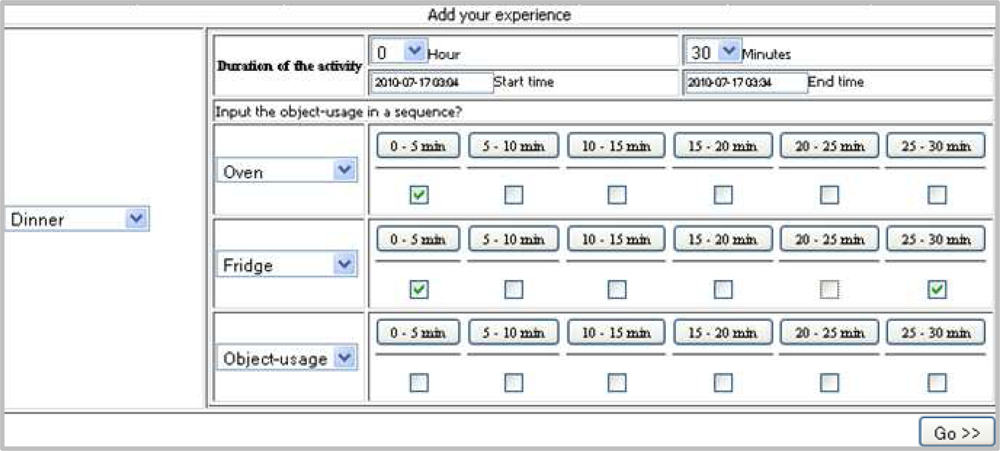
Task: Check Object-usage 5 - 10 min checkbox
Action: [x=513, y=383]
